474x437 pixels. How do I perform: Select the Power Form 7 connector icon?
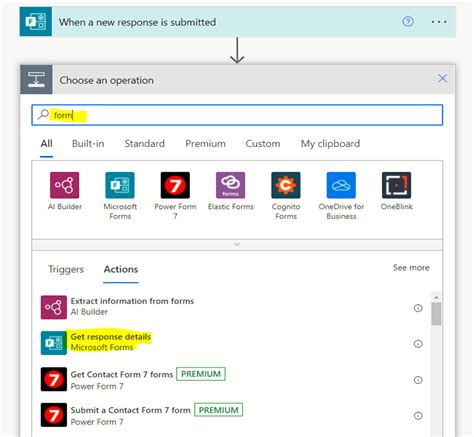tap(175, 185)
